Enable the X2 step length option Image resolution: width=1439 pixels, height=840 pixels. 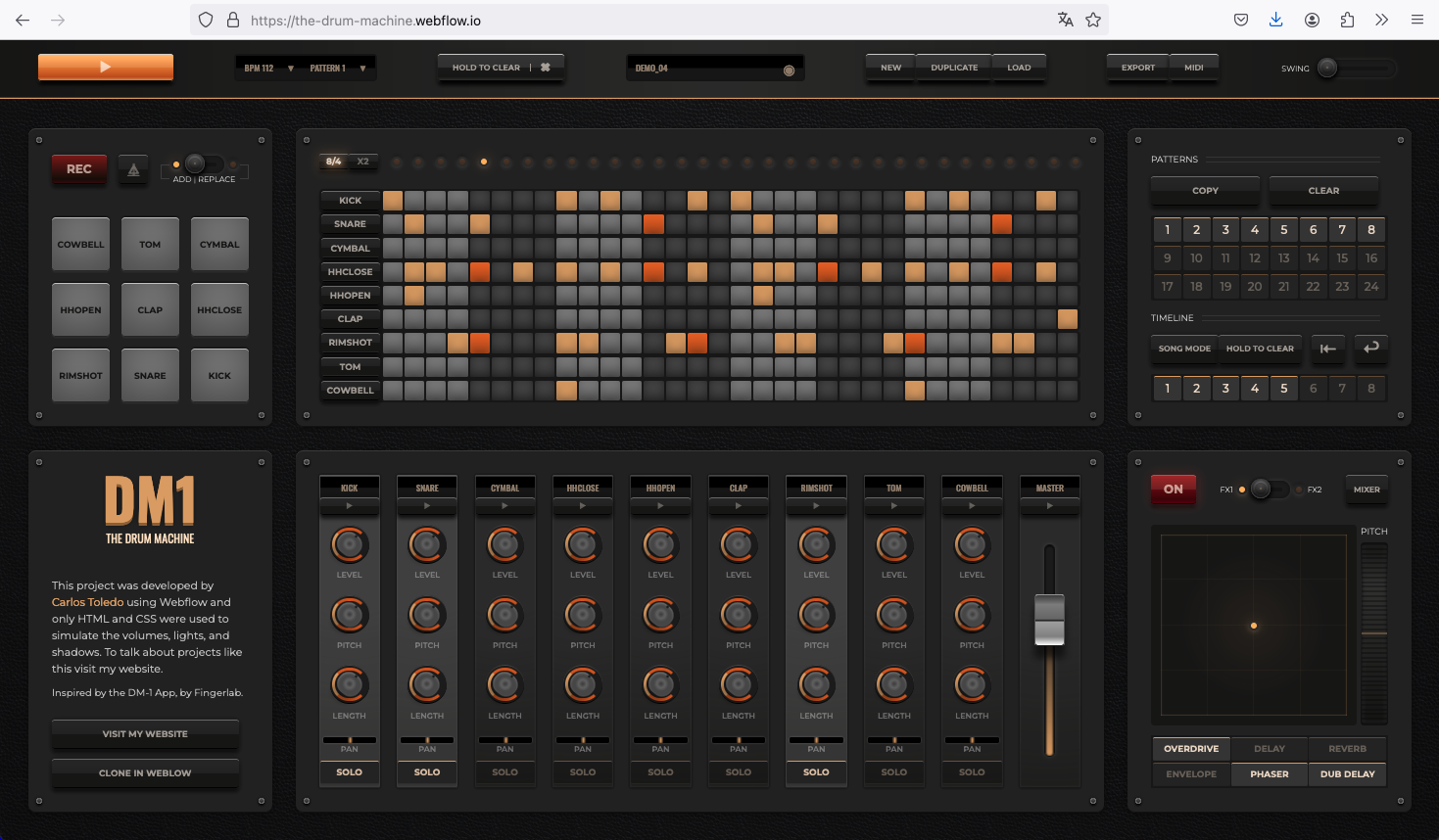[x=362, y=162]
